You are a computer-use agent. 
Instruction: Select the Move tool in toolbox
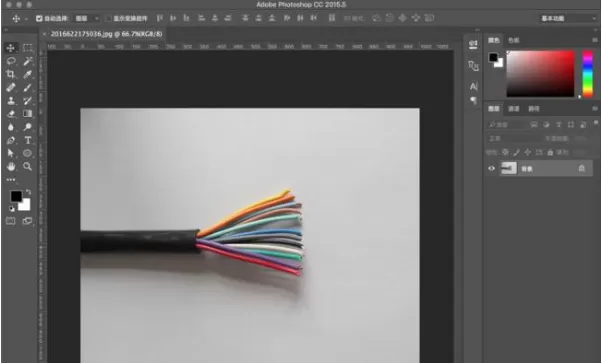[x=11, y=48]
